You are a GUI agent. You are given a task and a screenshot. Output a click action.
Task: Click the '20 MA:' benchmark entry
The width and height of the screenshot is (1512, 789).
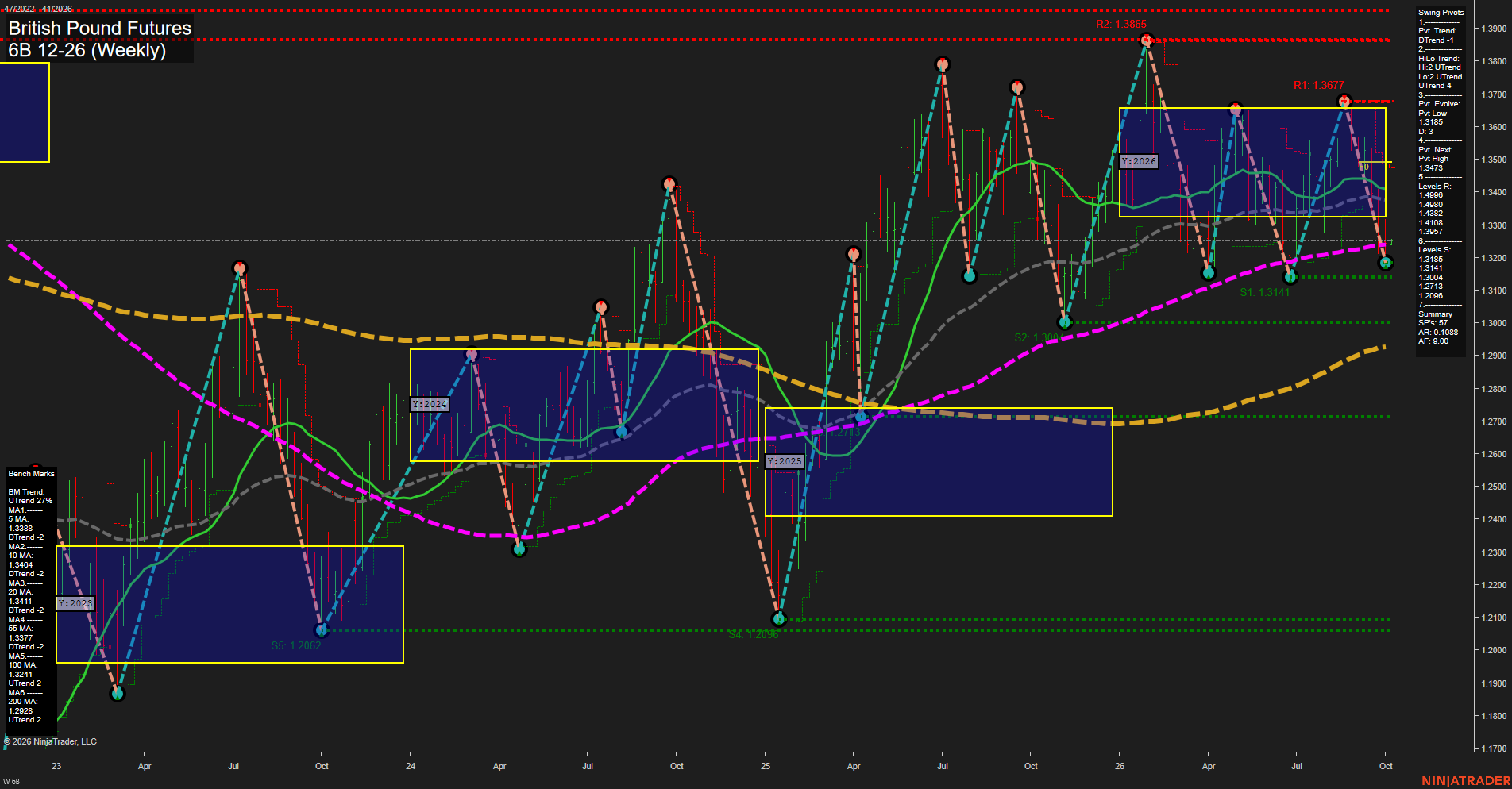21,592
